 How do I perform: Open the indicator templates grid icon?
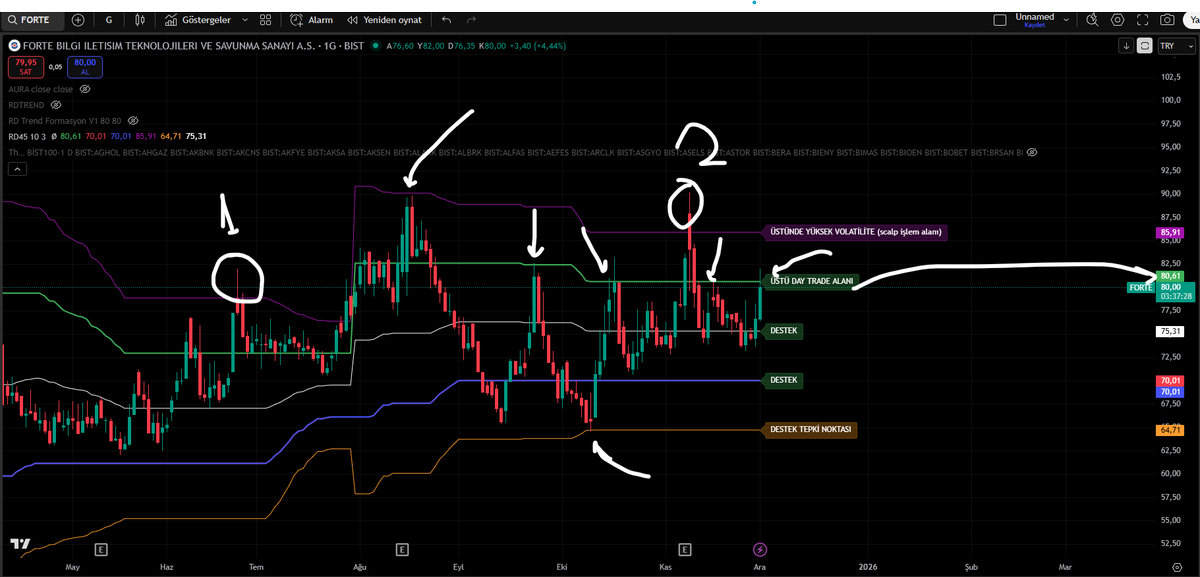click(x=264, y=19)
